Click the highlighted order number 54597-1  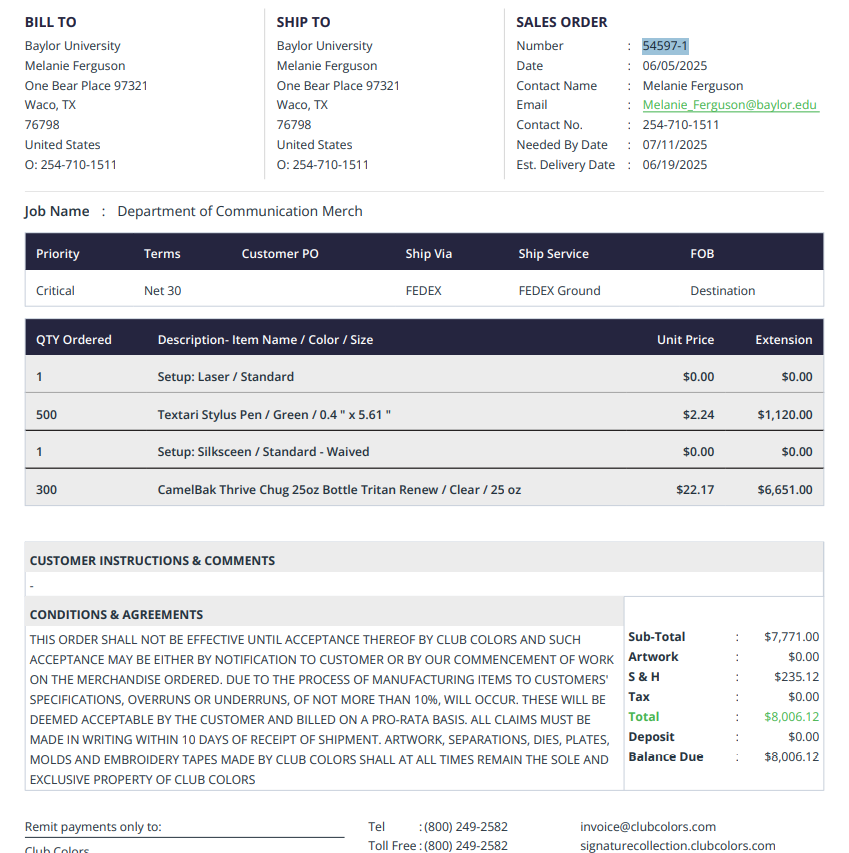665,46
